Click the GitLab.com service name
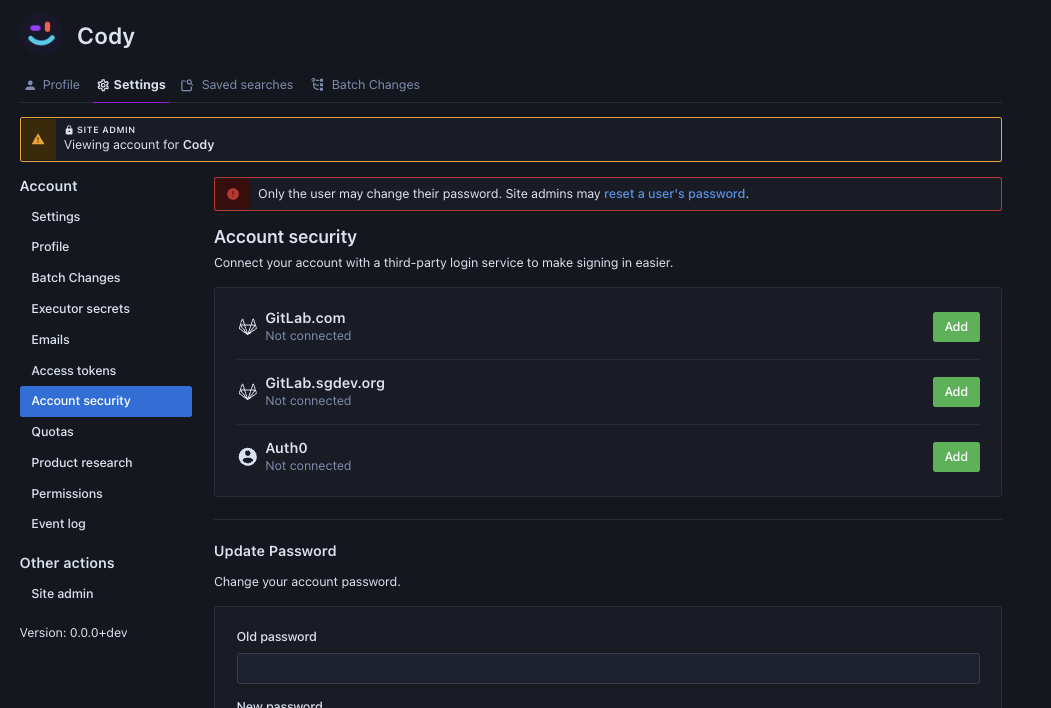 coord(306,318)
